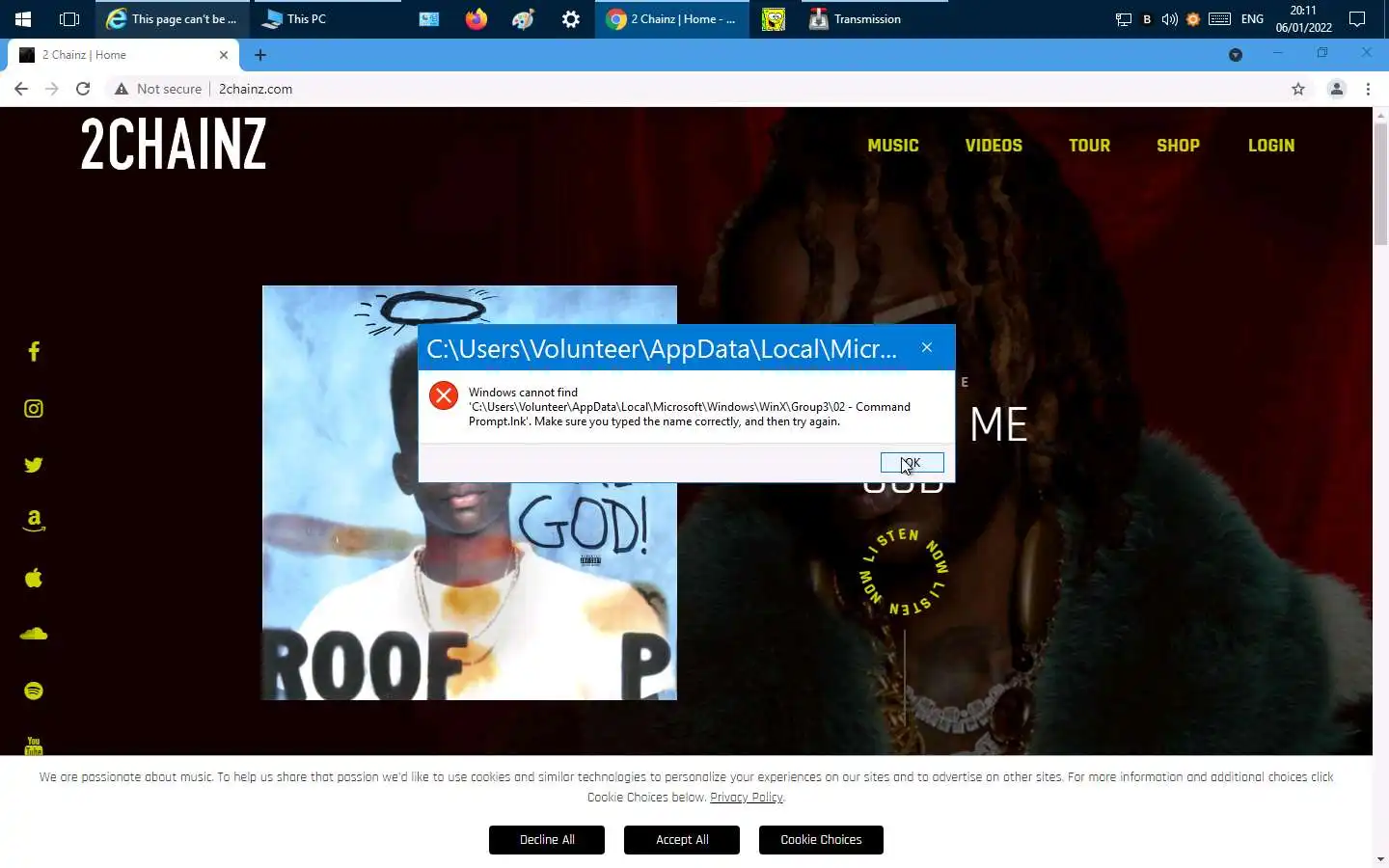Bookmark this page with the star icon

pos(1298,89)
